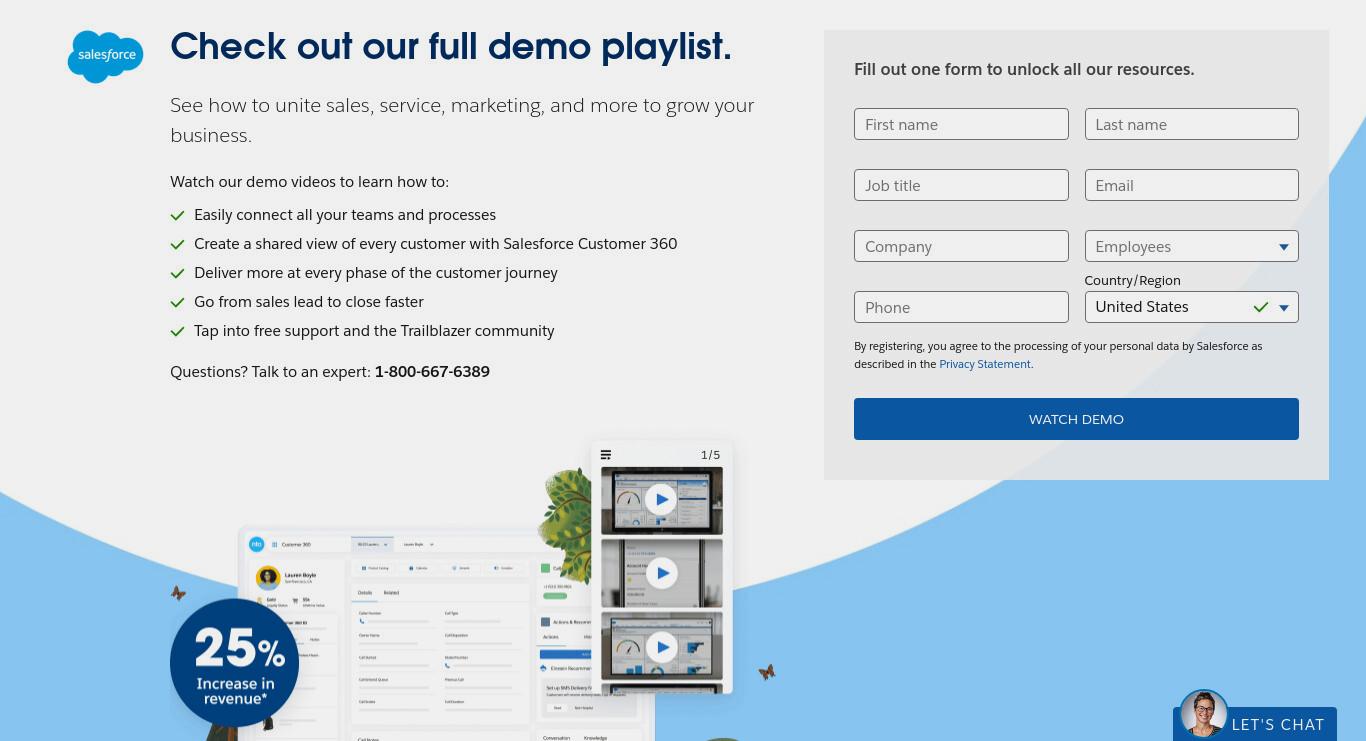
Task: Focus the Job title input
Action: tap(961, 185)
